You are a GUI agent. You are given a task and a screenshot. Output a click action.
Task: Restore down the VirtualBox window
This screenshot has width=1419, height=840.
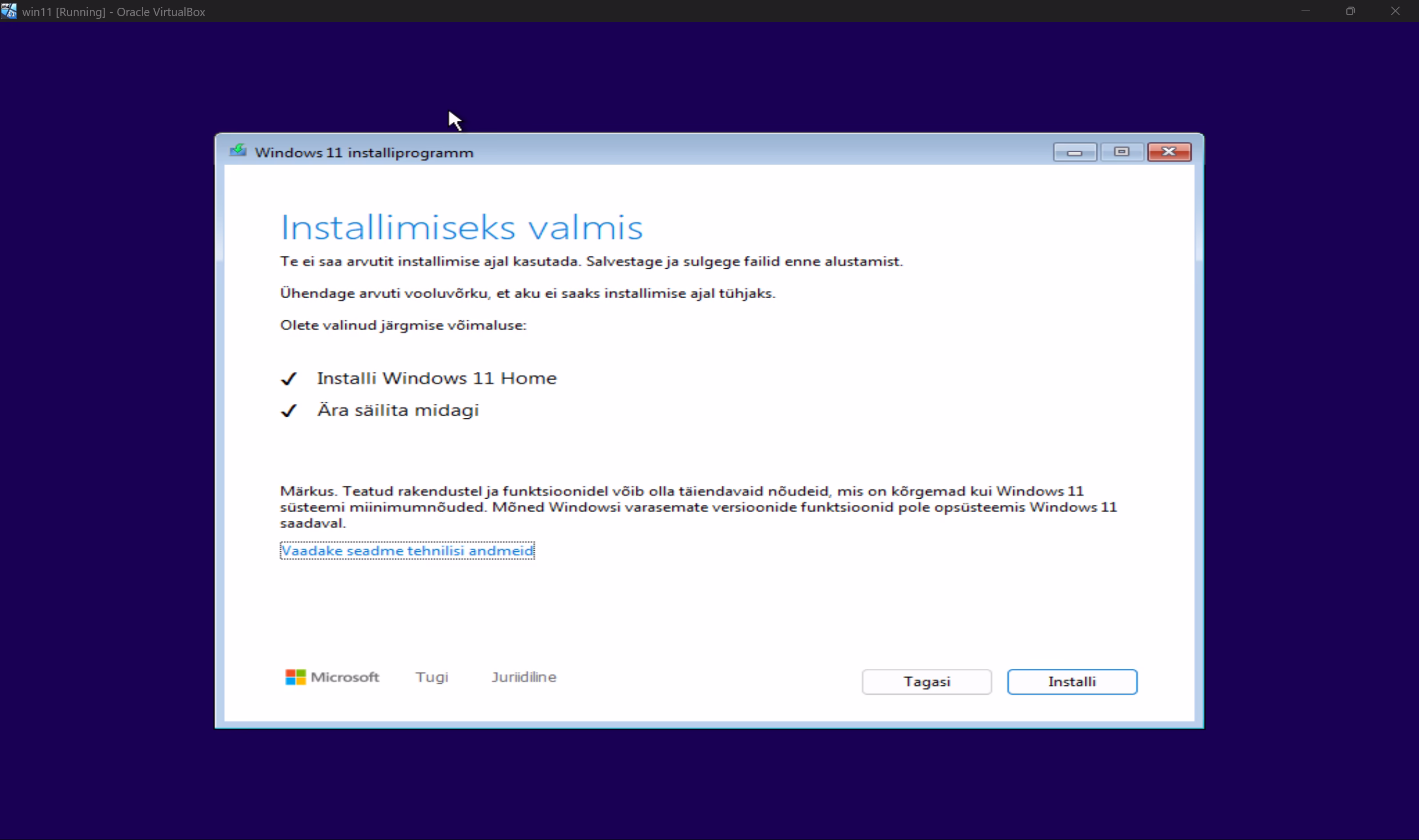click(1350, 11)
